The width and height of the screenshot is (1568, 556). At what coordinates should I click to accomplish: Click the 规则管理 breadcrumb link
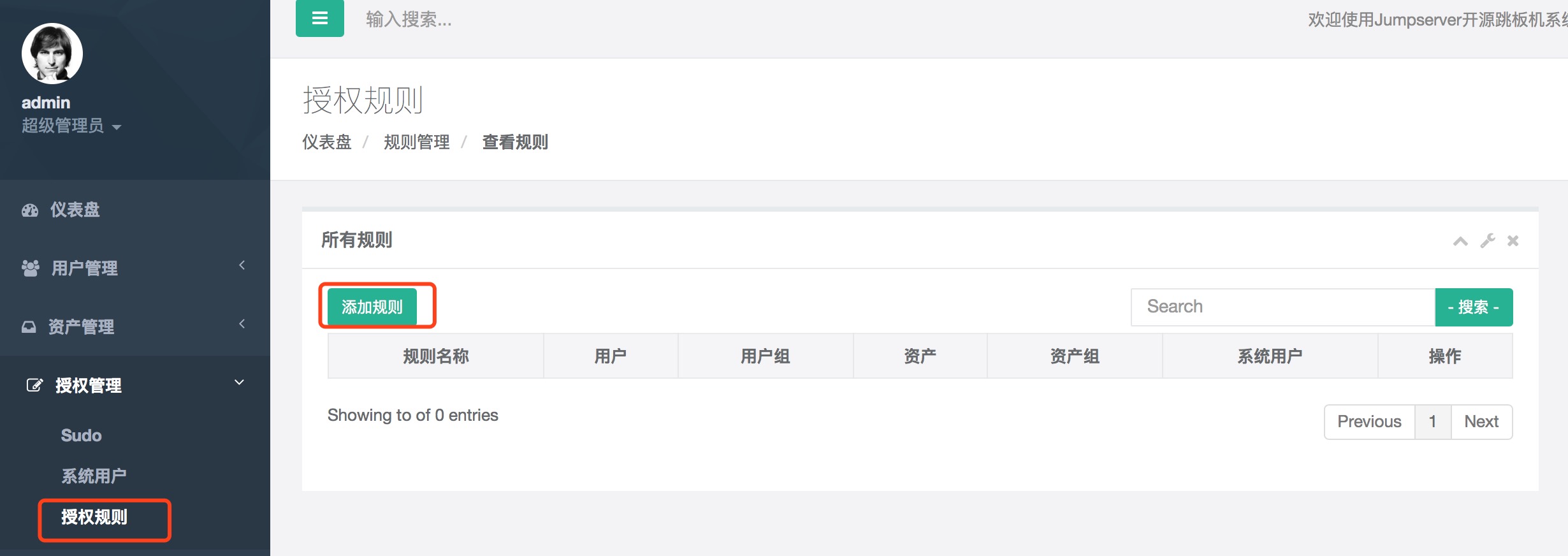pos(416,142)
